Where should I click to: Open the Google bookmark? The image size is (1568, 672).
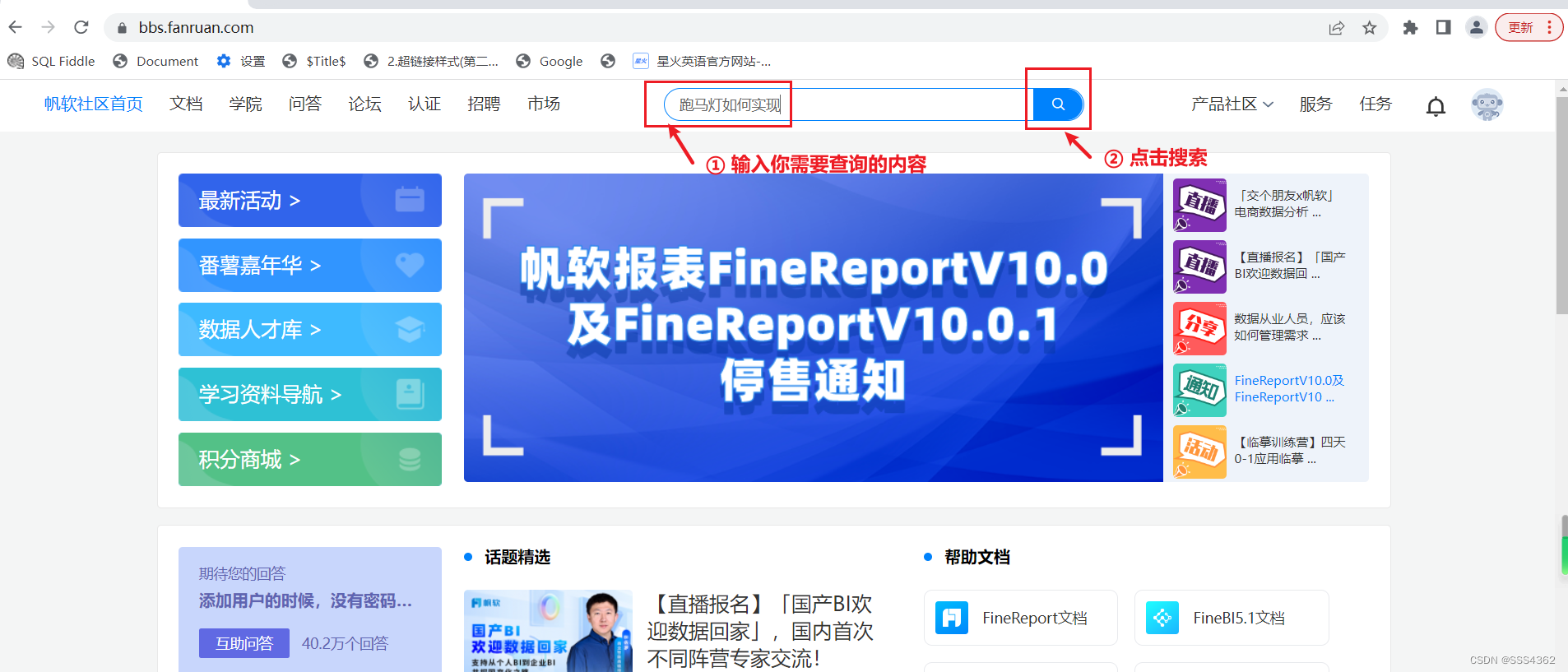[x=550, y=61]
